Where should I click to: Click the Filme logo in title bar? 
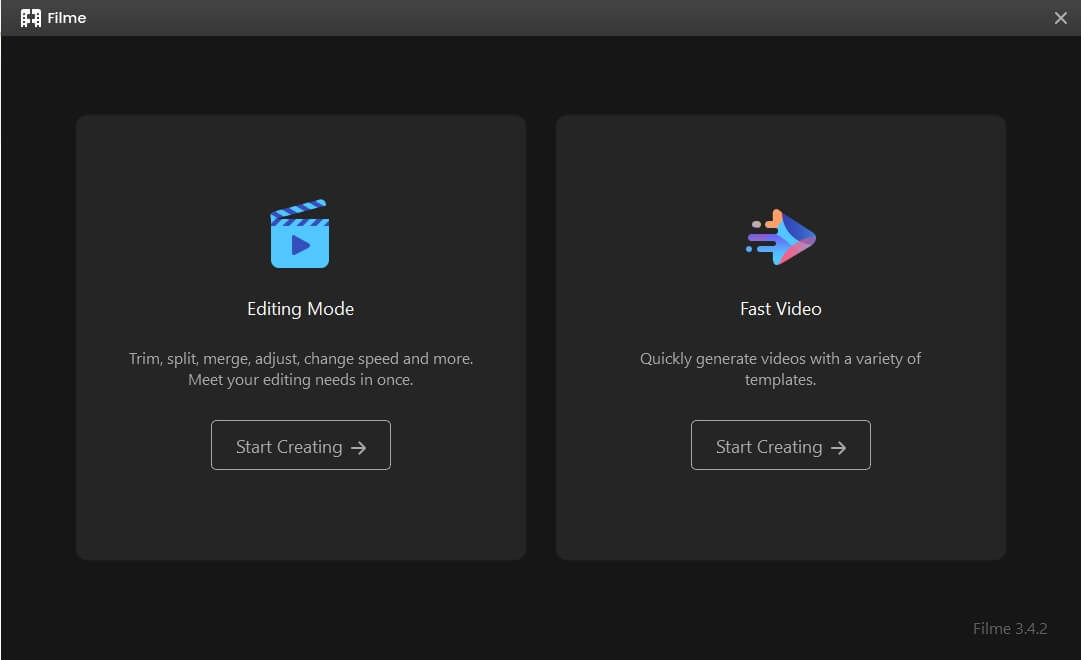click(x=30, y=18)
